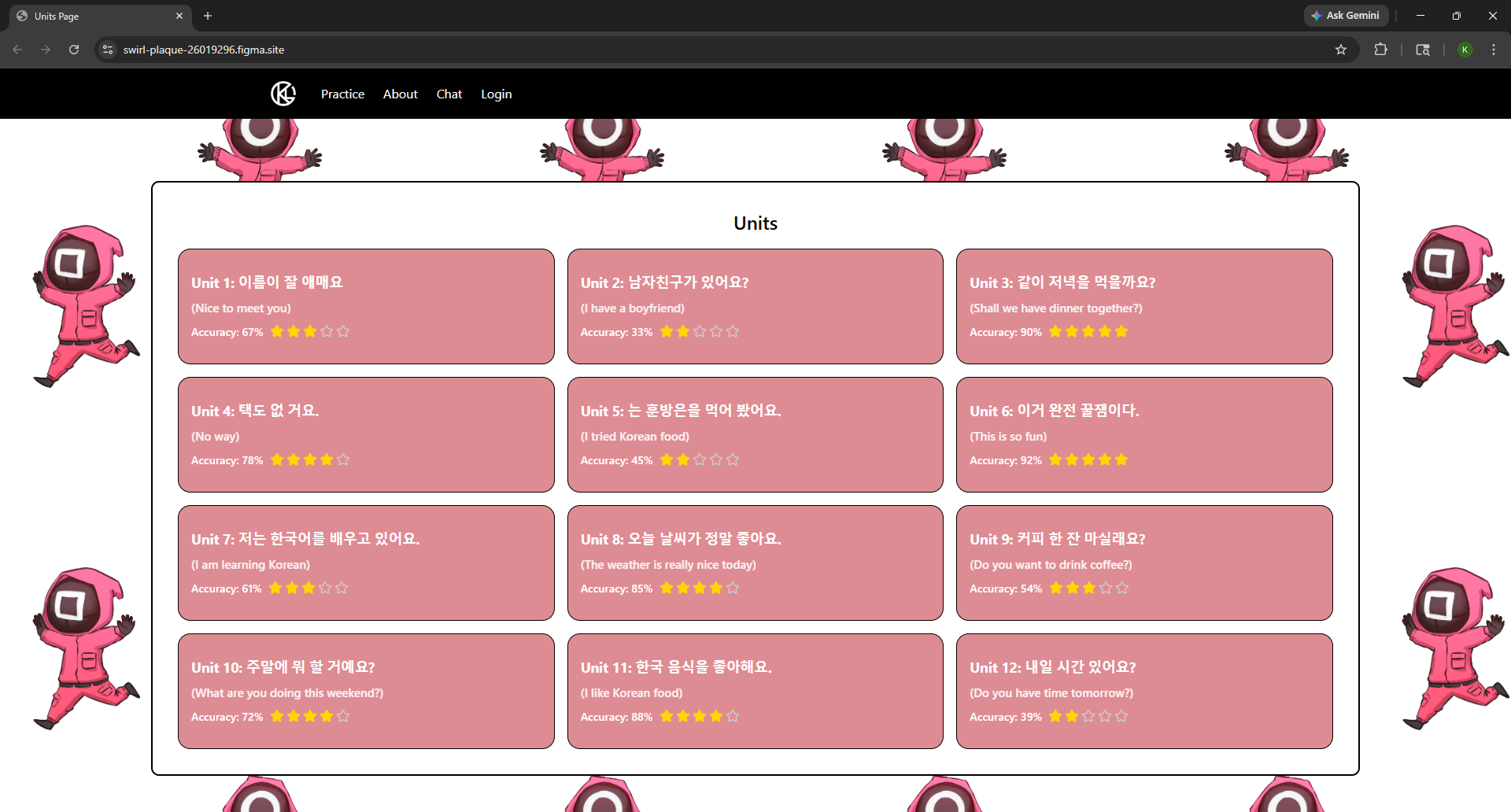Click the Chrome profile avatar icon
This screenshot has height=812, width=1511.
click(x=1465, y=49)
